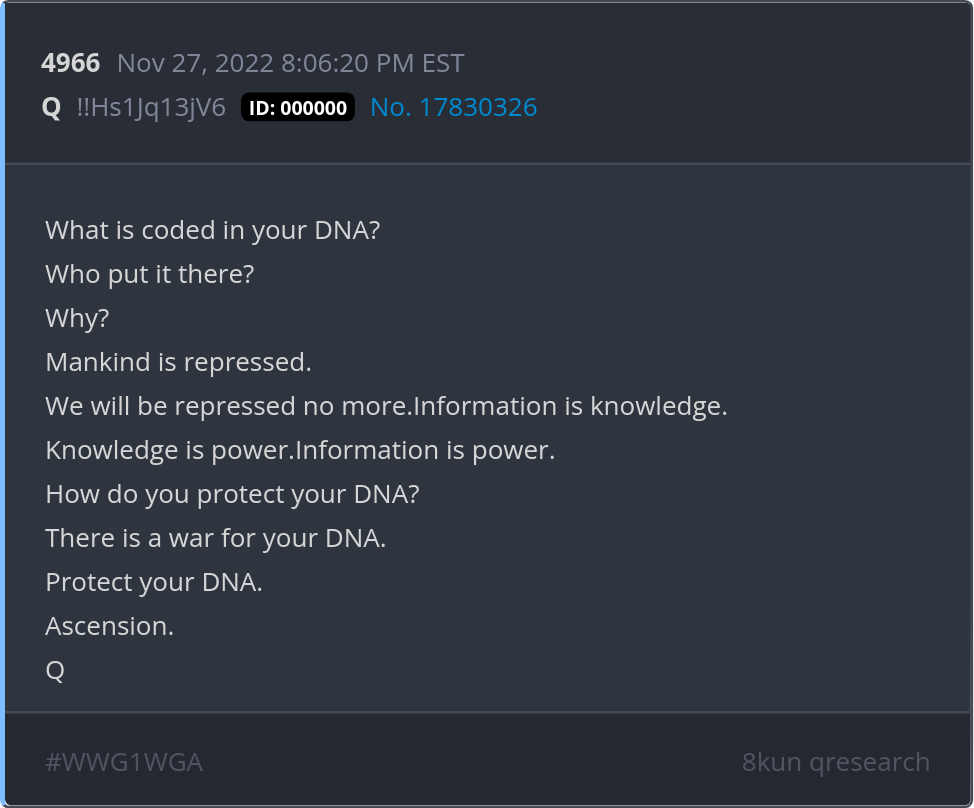Click the ID: 000000 badge

(298, 108)
